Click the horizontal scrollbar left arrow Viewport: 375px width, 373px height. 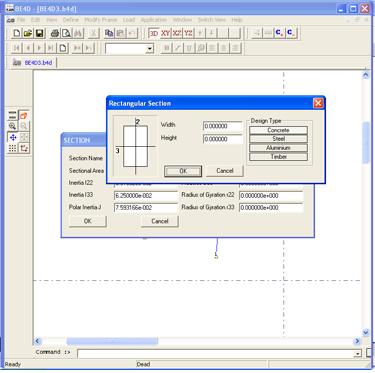pos(37,341)
